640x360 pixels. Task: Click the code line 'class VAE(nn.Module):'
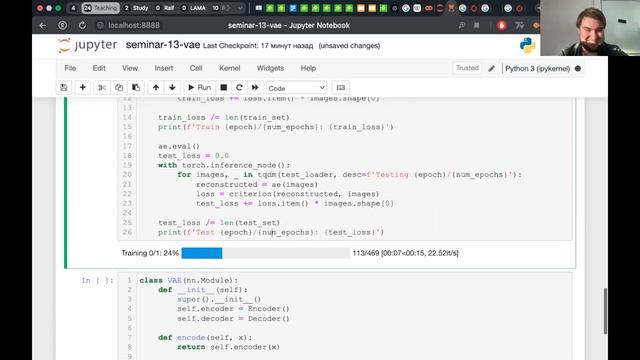(189, 280)
